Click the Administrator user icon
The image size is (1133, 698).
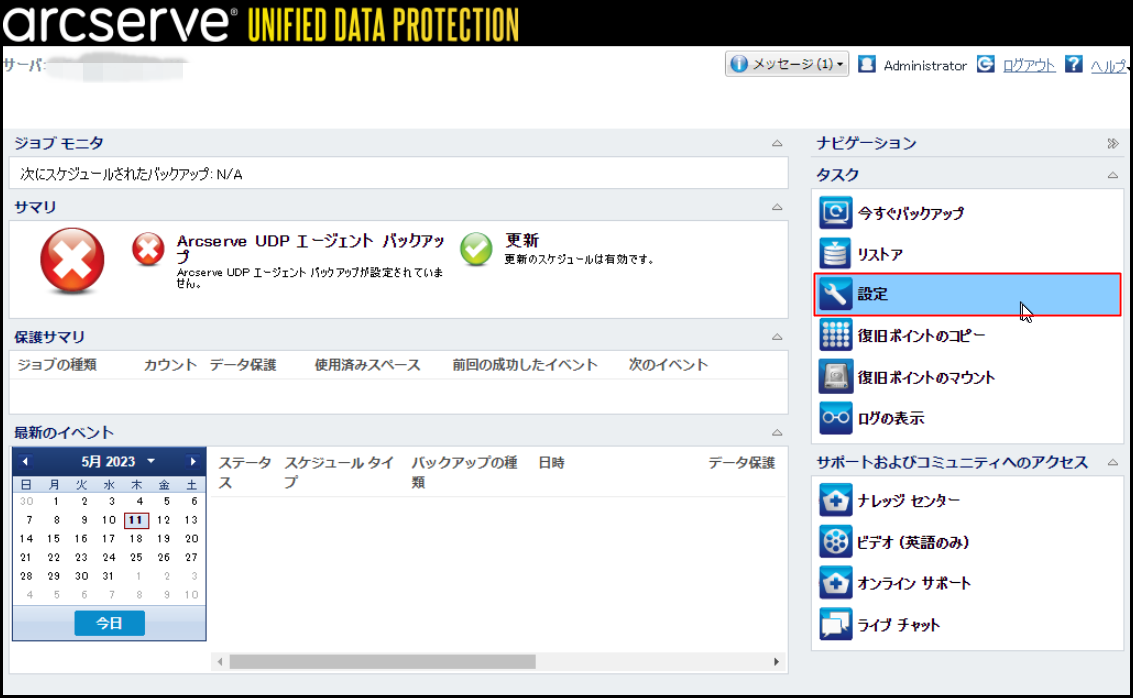866,64
